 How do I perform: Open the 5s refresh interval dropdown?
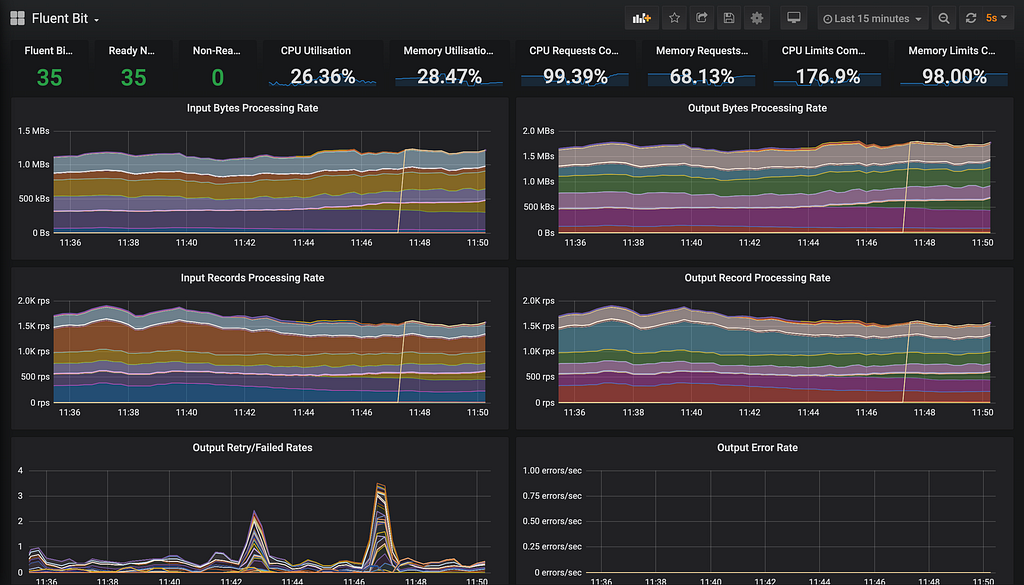tap(996, 18)
